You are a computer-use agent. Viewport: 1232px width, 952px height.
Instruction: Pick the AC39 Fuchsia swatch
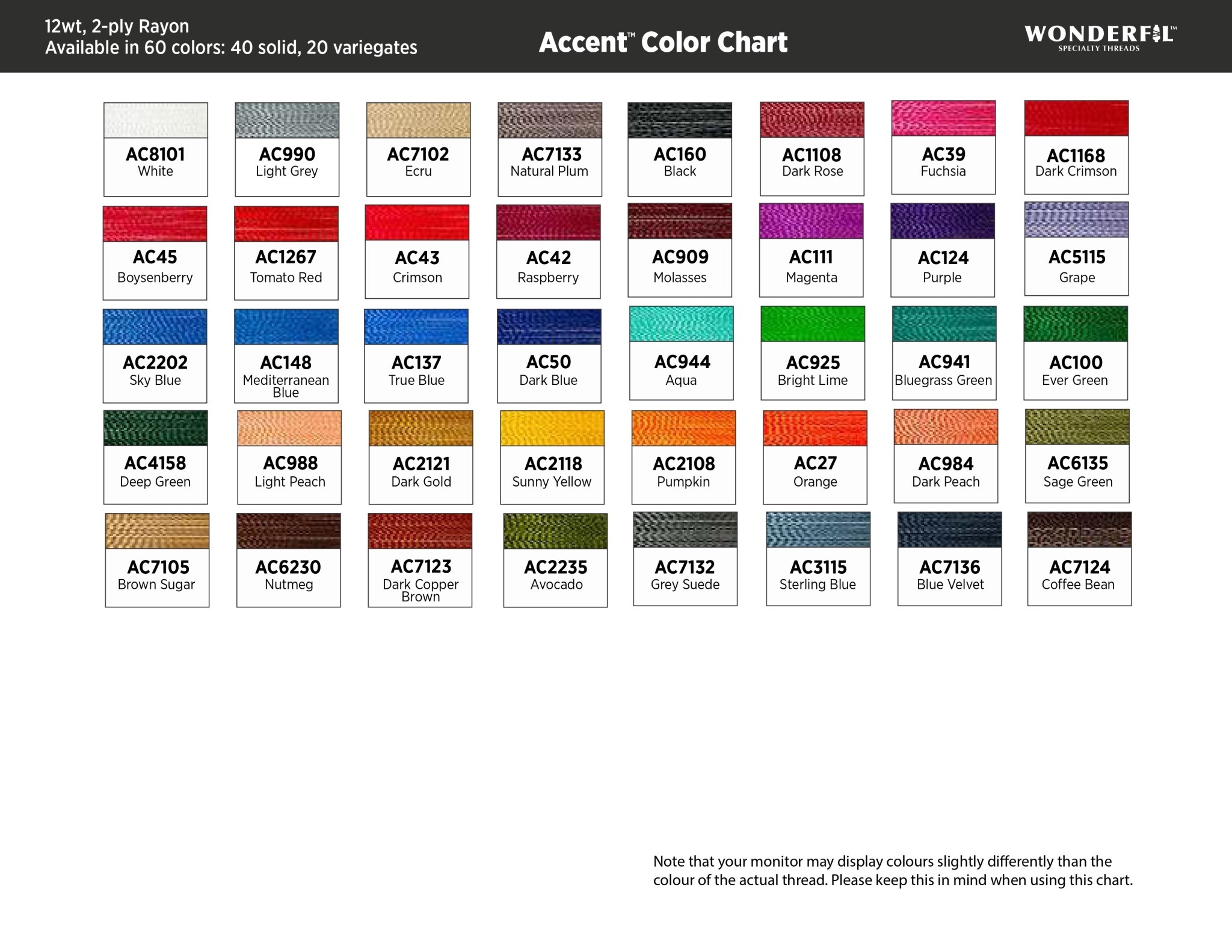(x=943, y=147)
